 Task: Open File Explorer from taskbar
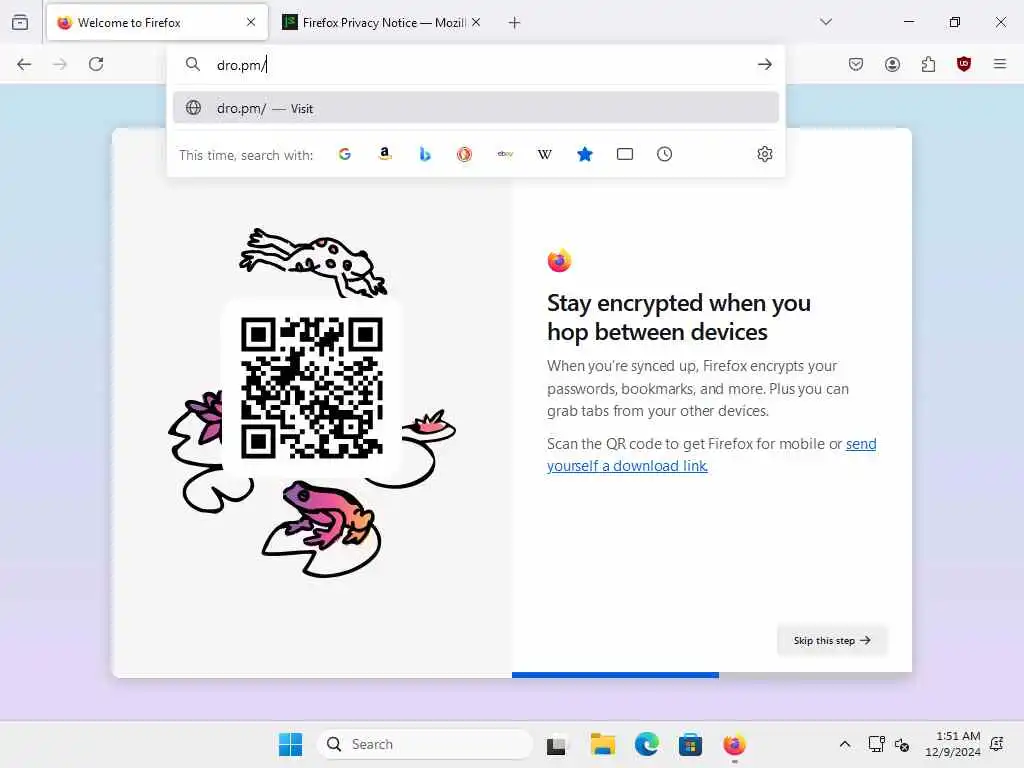click(x=602, y=744)
